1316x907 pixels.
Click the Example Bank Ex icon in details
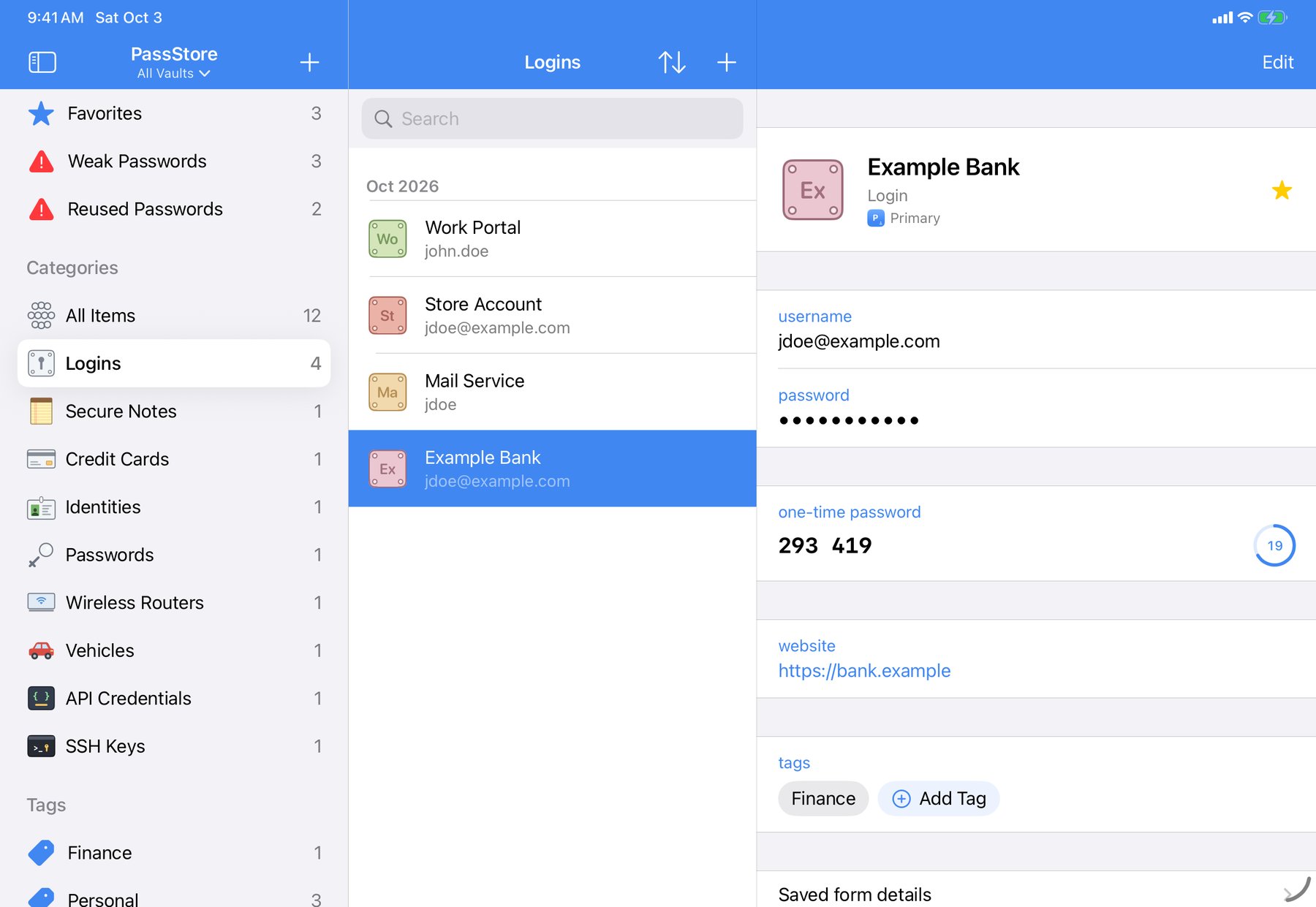coord(813,190)
